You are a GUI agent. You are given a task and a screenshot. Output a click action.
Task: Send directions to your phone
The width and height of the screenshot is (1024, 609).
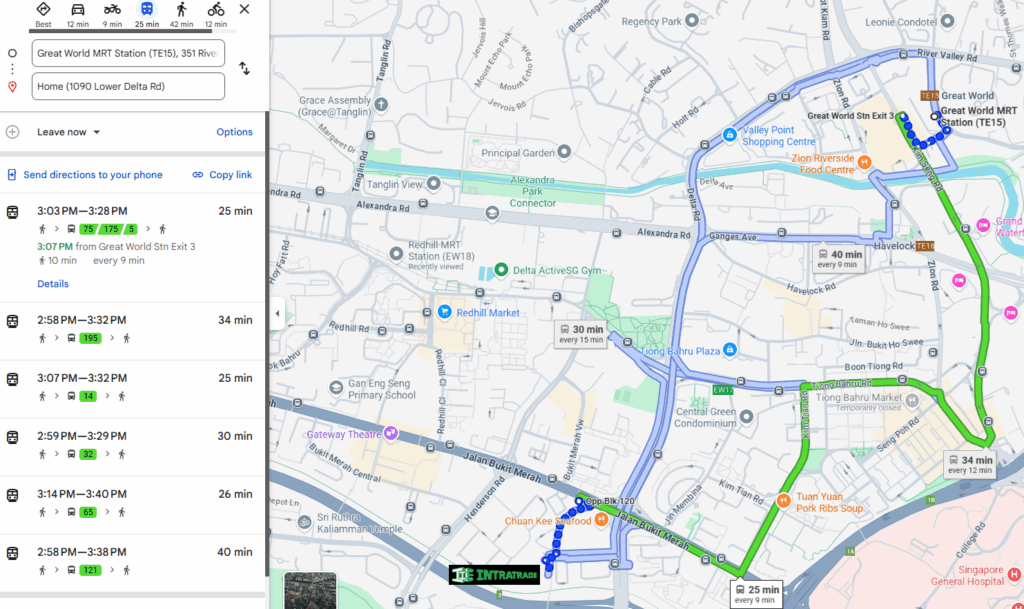tap(85, 175)
